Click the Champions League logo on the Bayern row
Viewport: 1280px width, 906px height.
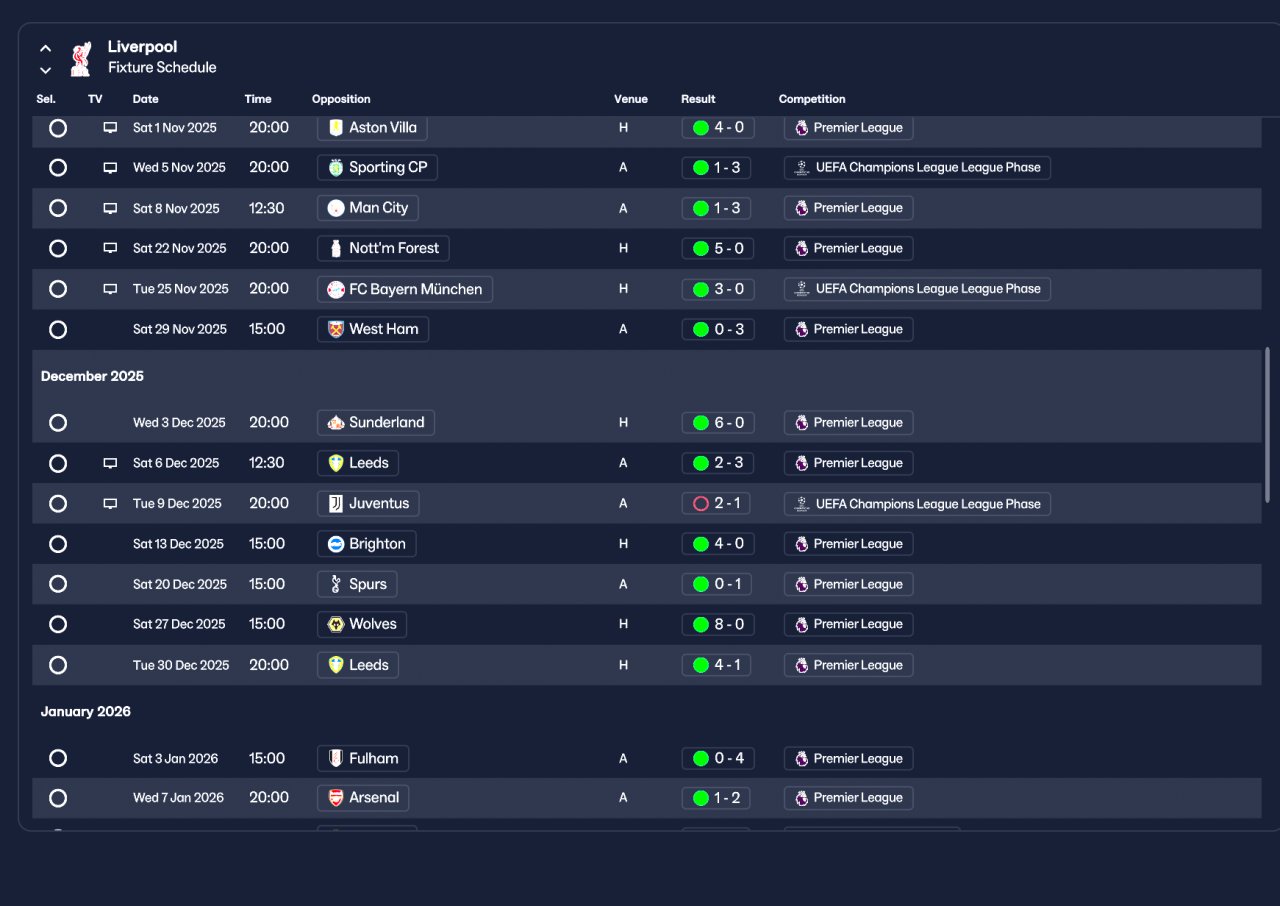click(x=801, y=289)
